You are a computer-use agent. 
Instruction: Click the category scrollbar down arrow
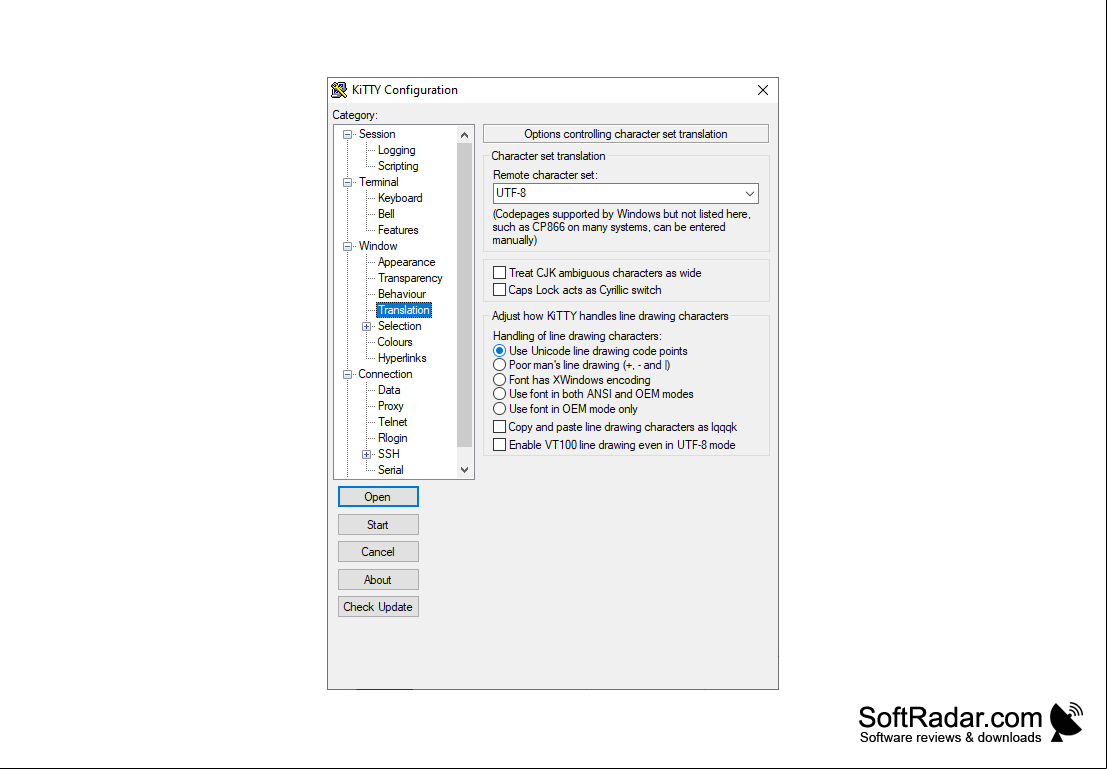point(464,470)
